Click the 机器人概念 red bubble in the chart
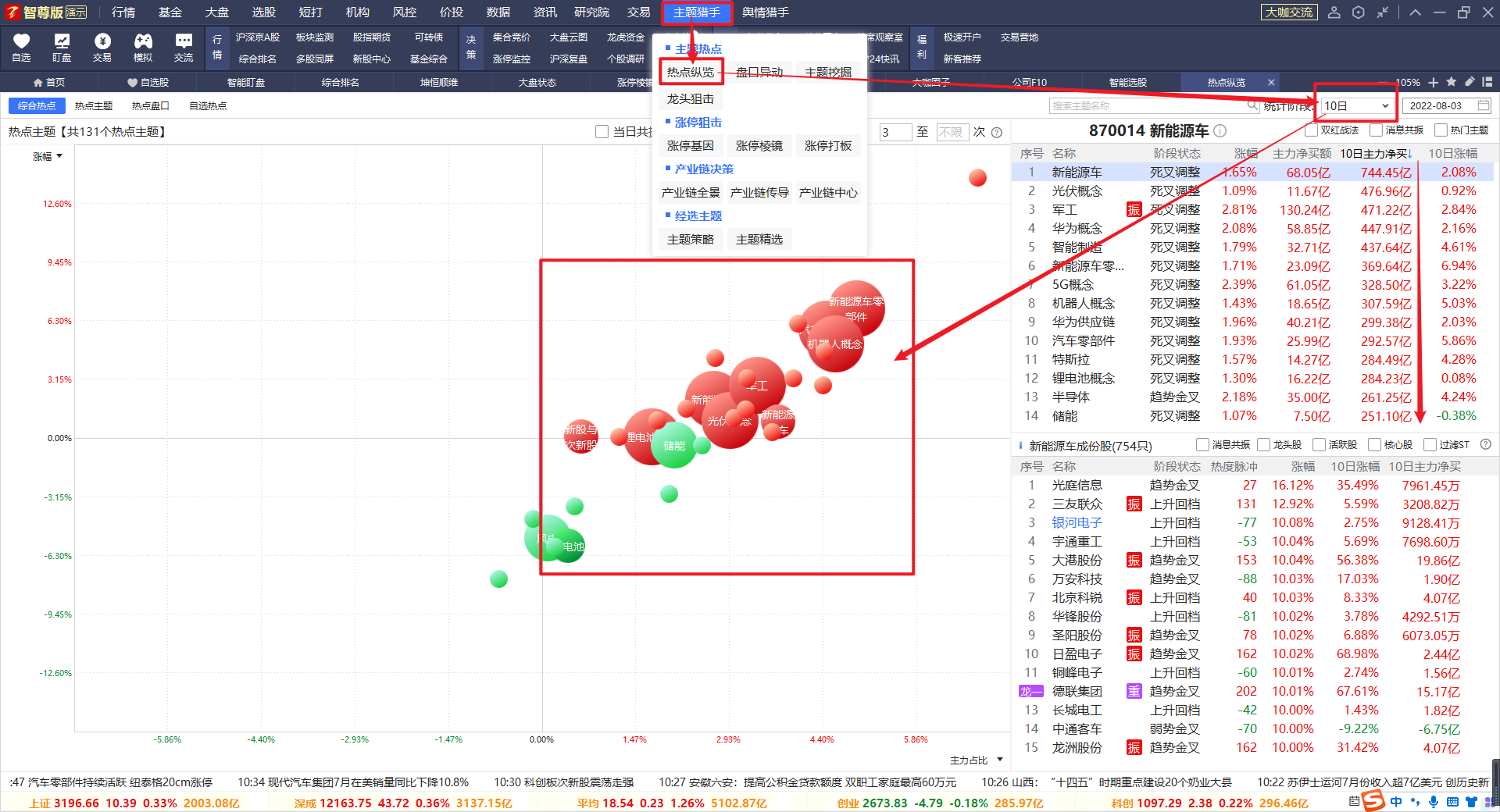1500x812 pixels. click(834, 344)
